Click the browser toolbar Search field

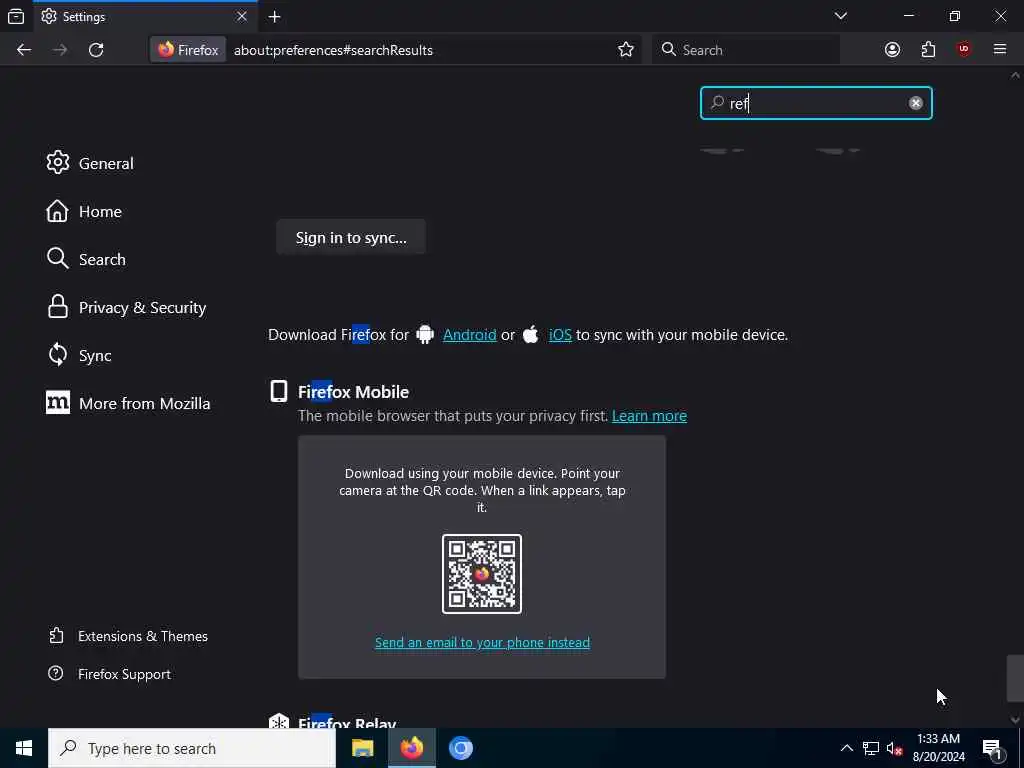coord(746,50)
